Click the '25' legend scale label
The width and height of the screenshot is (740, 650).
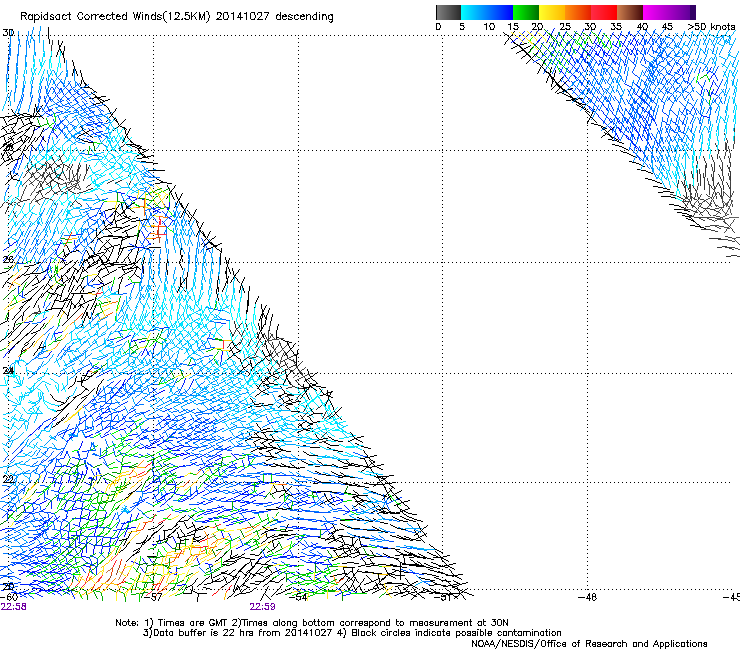565,27
